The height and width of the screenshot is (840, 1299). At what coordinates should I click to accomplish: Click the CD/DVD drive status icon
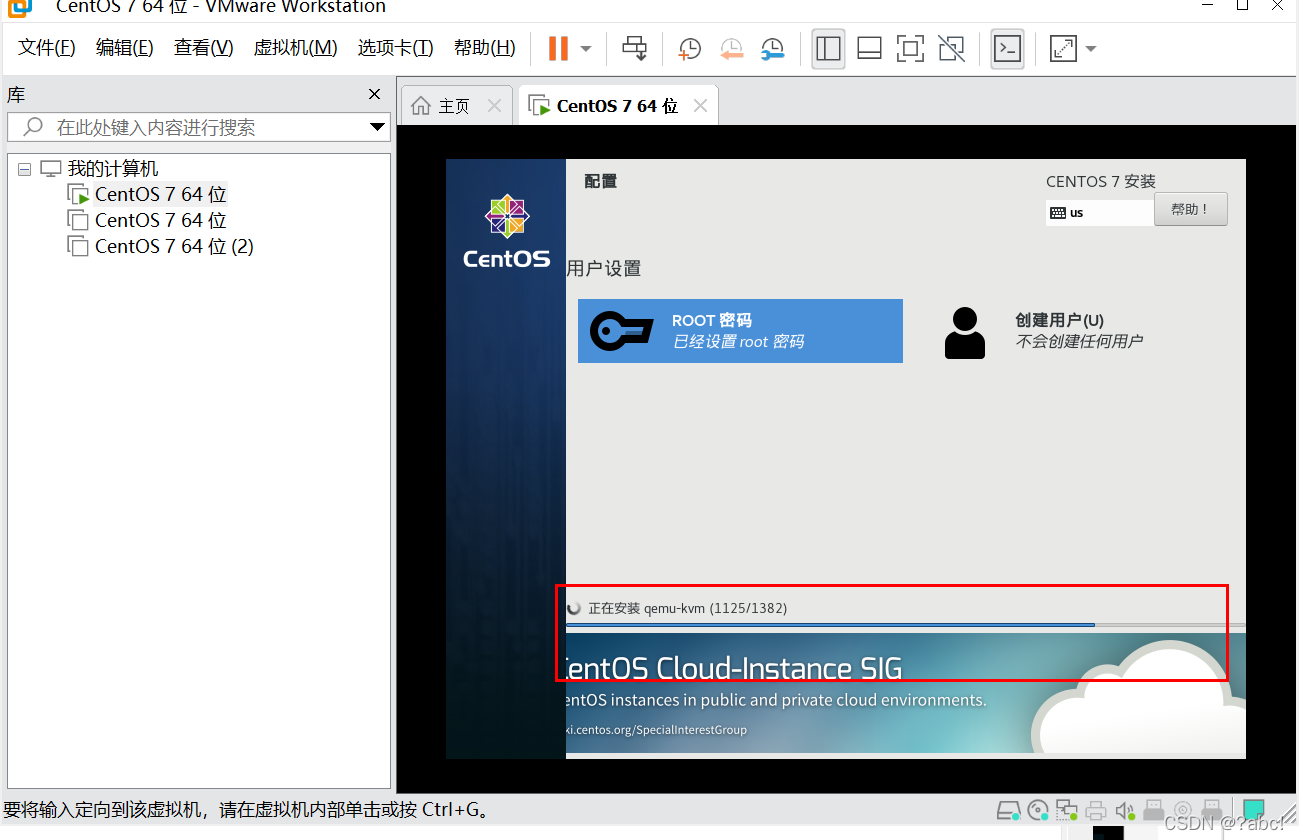pyautogui.click(x=1038, y=809)
